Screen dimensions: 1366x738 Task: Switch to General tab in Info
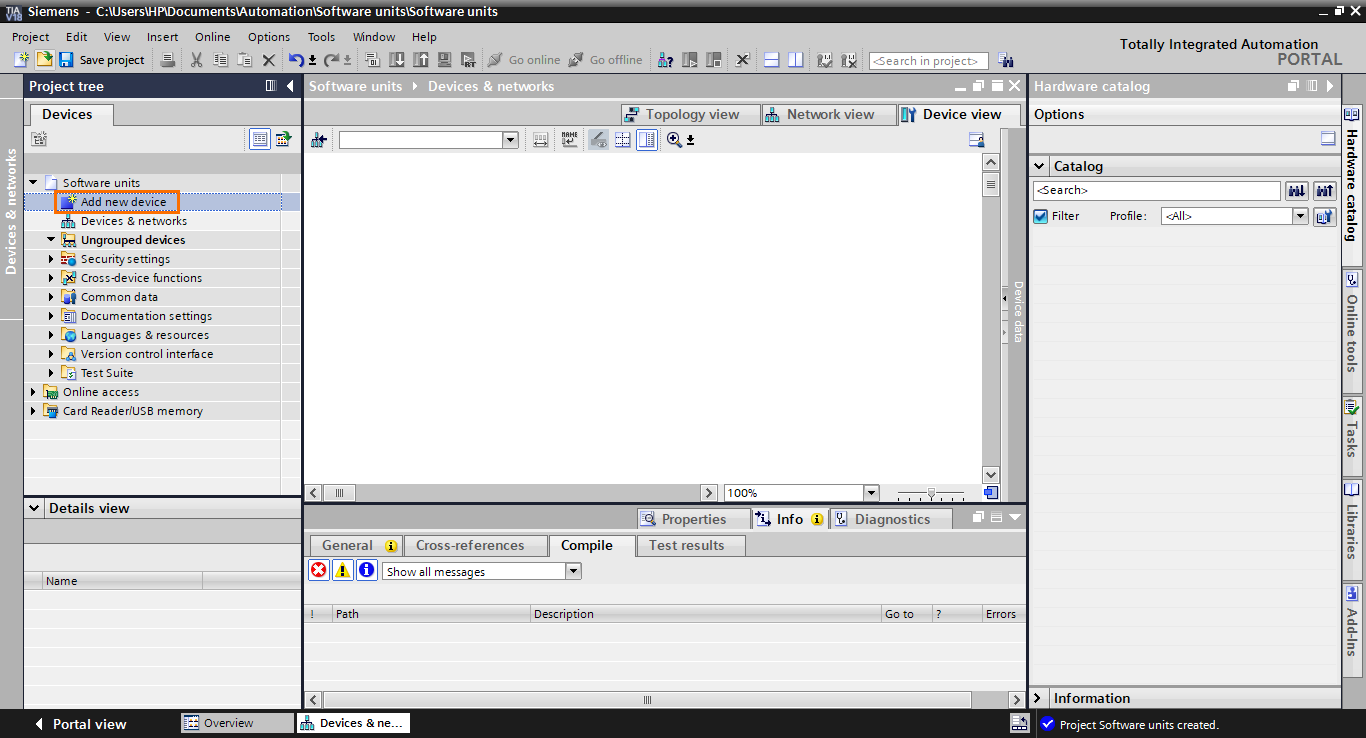coord(355,545)
